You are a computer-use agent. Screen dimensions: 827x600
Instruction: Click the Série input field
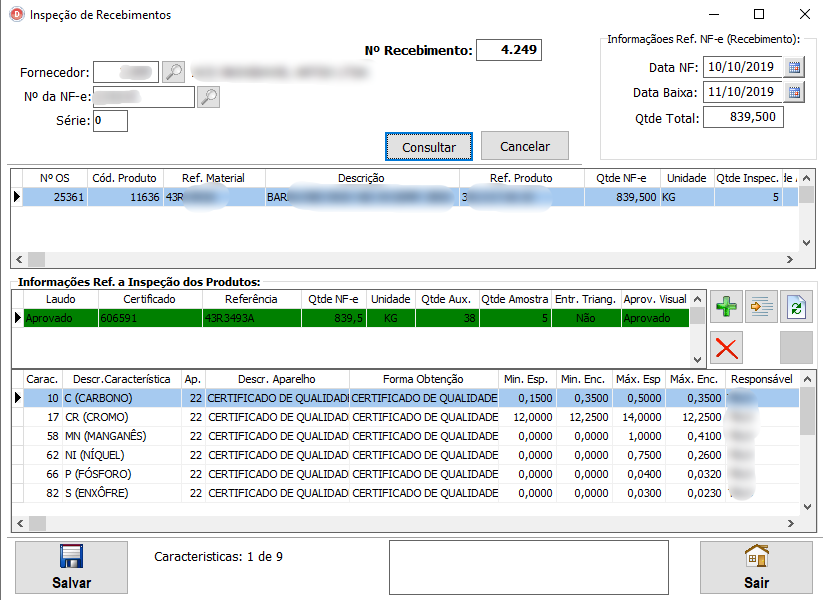tap(110, 121)
